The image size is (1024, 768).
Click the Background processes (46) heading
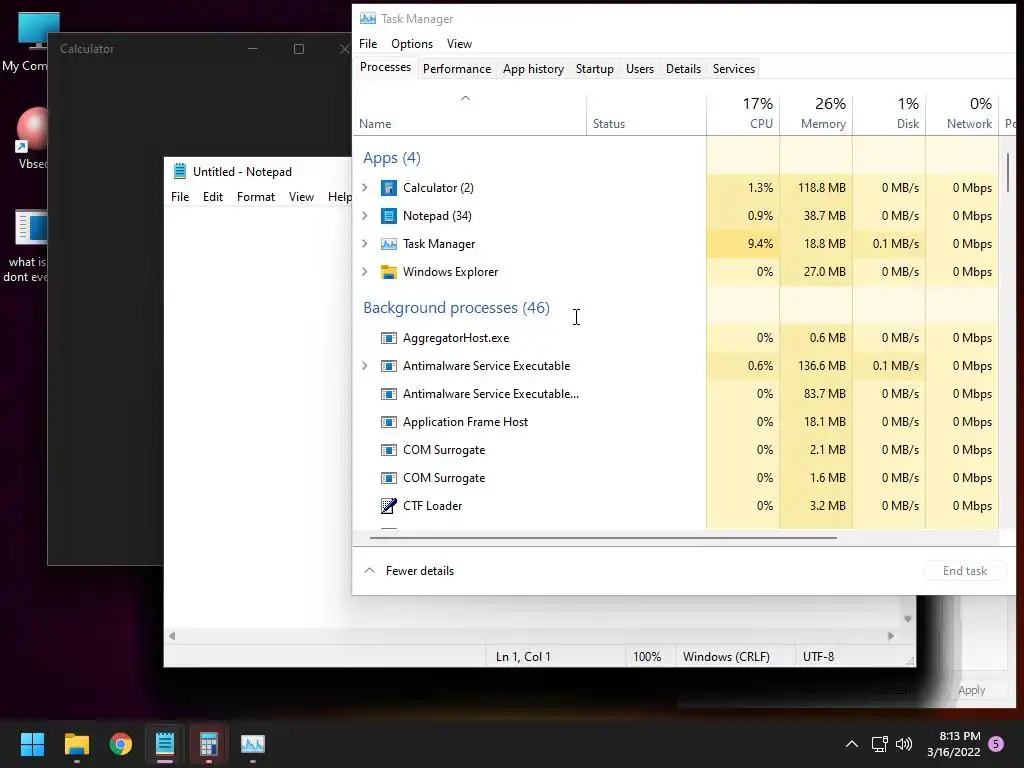(456, 308)
